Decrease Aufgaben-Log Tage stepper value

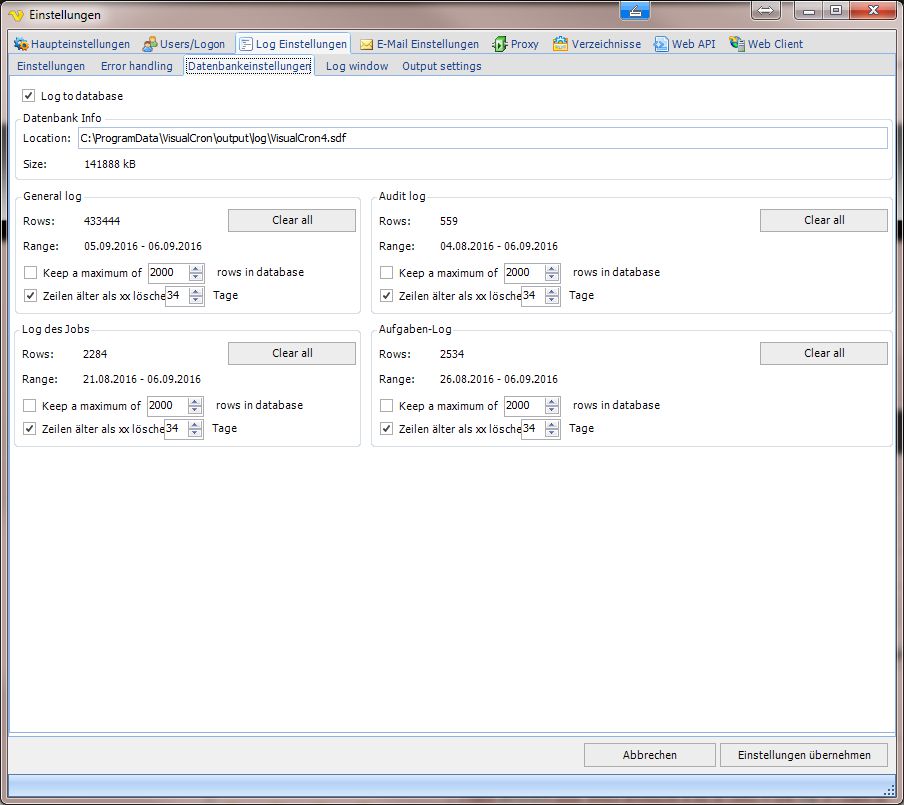(x=553, y=433)
